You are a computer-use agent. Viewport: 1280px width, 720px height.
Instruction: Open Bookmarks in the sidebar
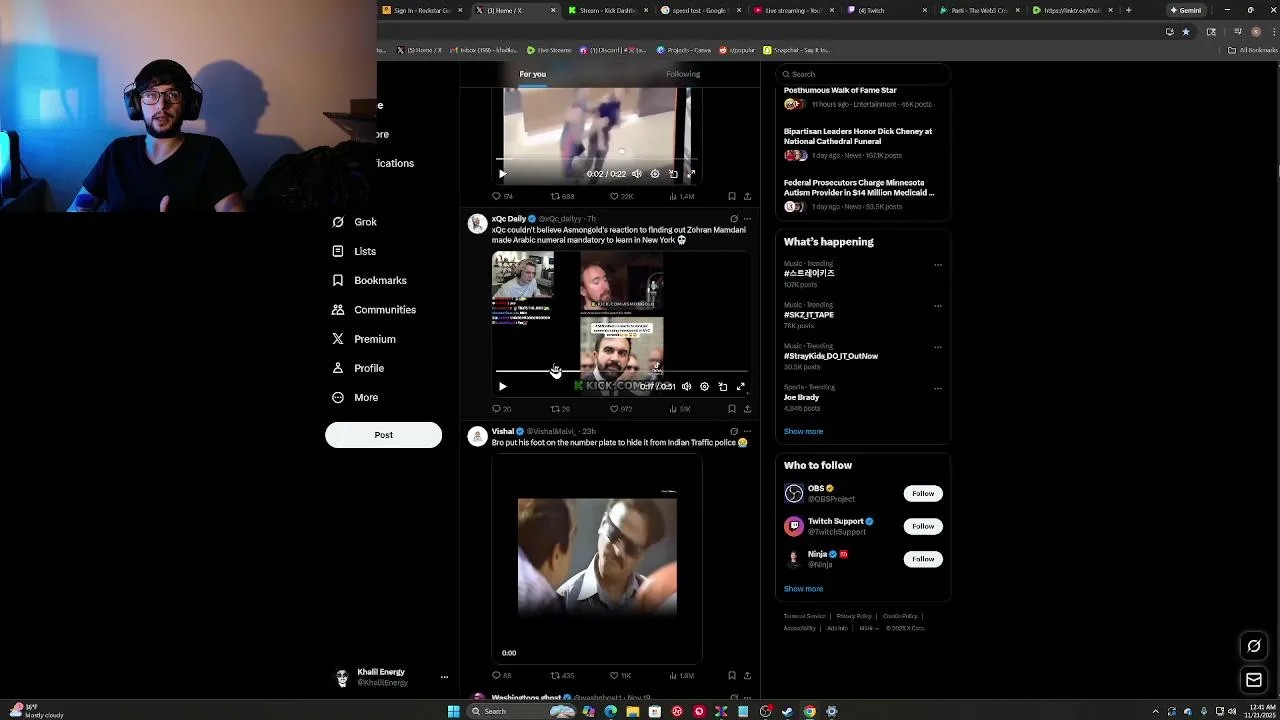click(369, 280)
